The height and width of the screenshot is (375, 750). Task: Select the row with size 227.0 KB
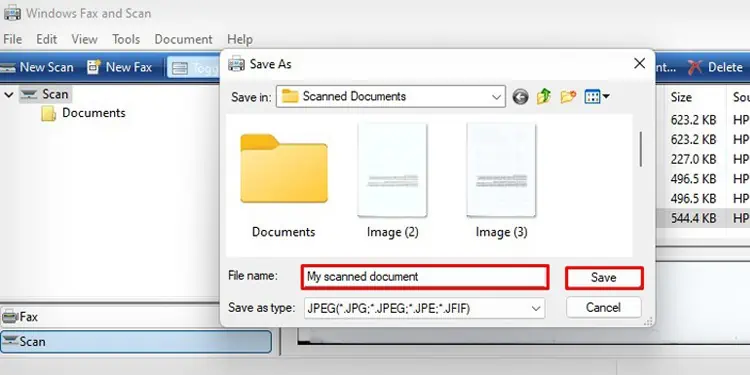702,159
